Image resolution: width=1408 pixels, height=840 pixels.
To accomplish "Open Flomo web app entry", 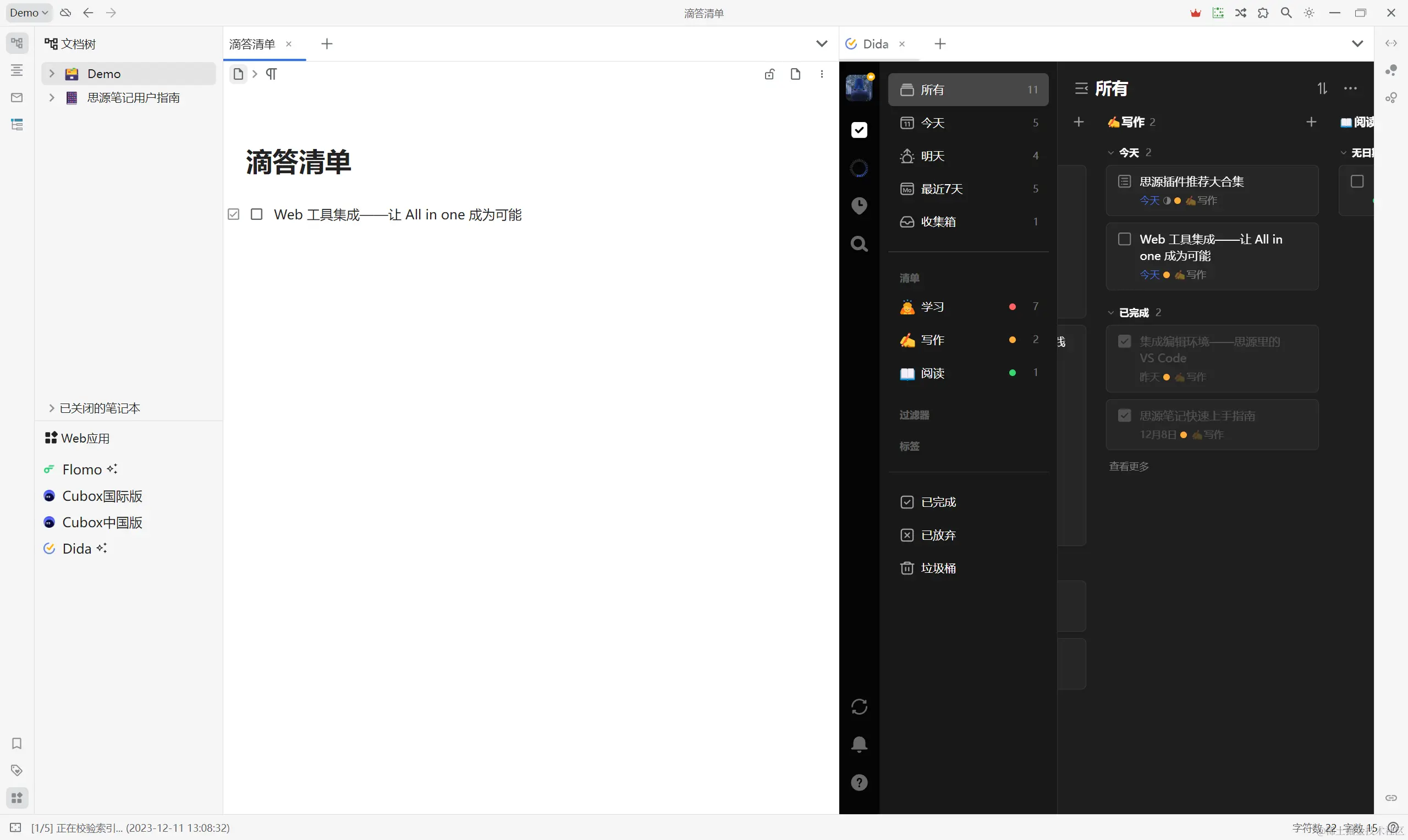I will tap(82, 469).
